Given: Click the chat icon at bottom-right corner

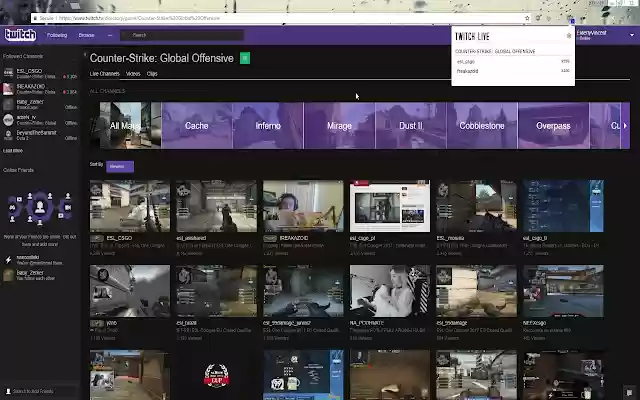Looking at the screenshot, I should click(629, 391).
